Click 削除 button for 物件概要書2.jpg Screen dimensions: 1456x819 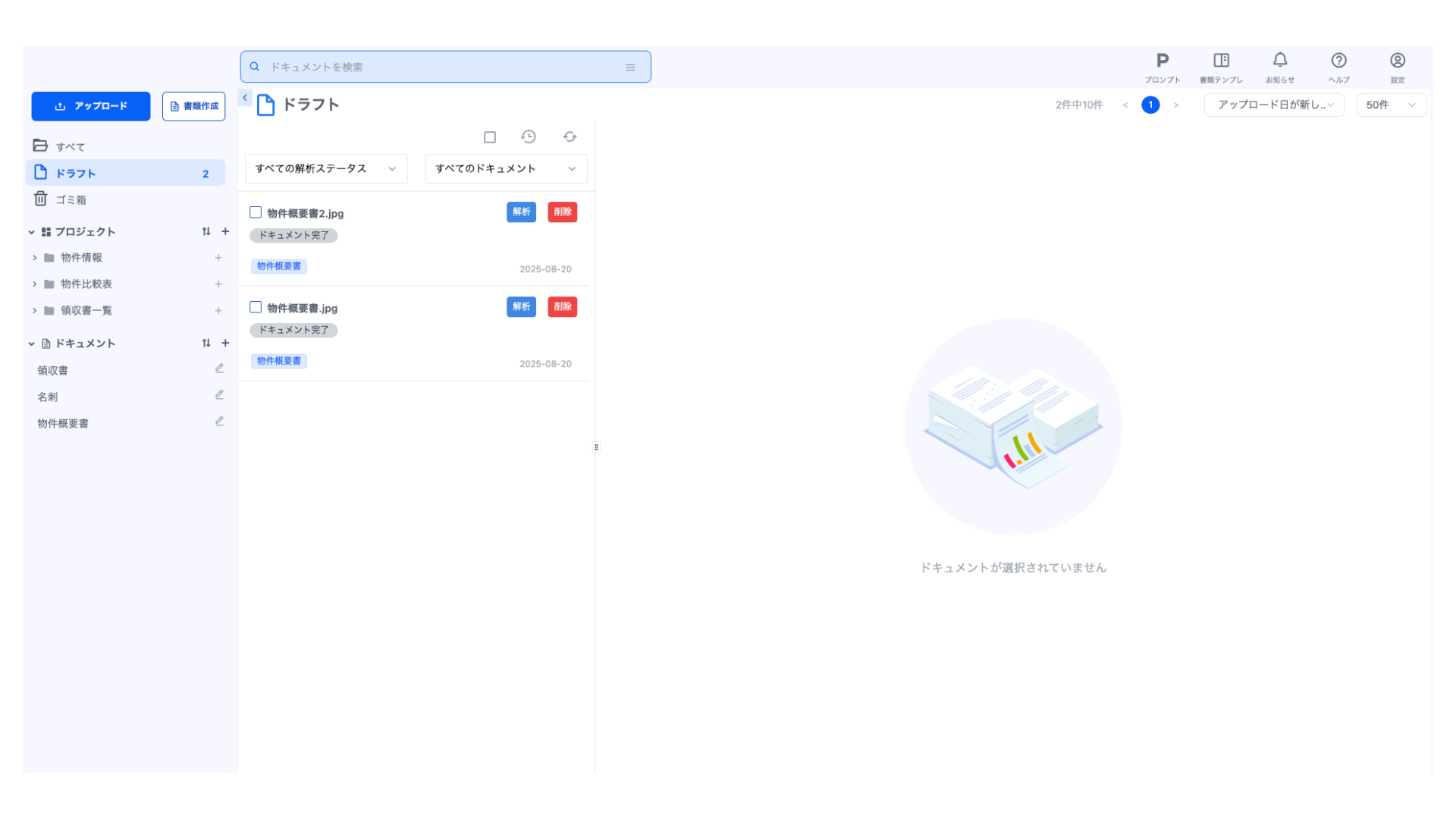(x=562, y=212)
